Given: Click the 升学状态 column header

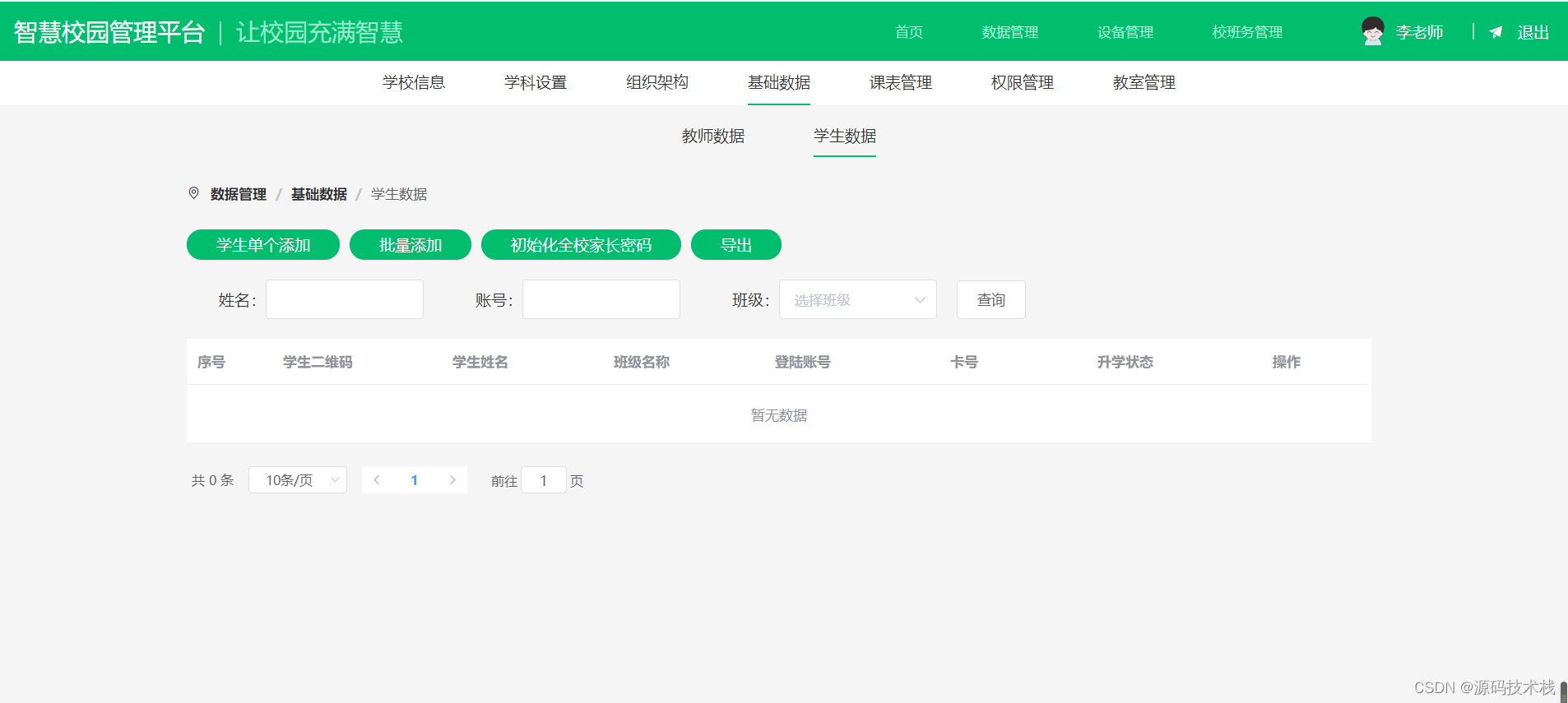Looking at the screenshot, I should [1125, 362].
